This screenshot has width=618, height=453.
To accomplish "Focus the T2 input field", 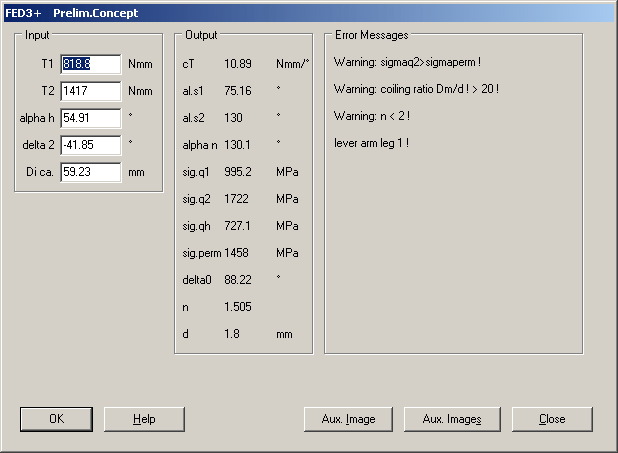I will [90, 91].
